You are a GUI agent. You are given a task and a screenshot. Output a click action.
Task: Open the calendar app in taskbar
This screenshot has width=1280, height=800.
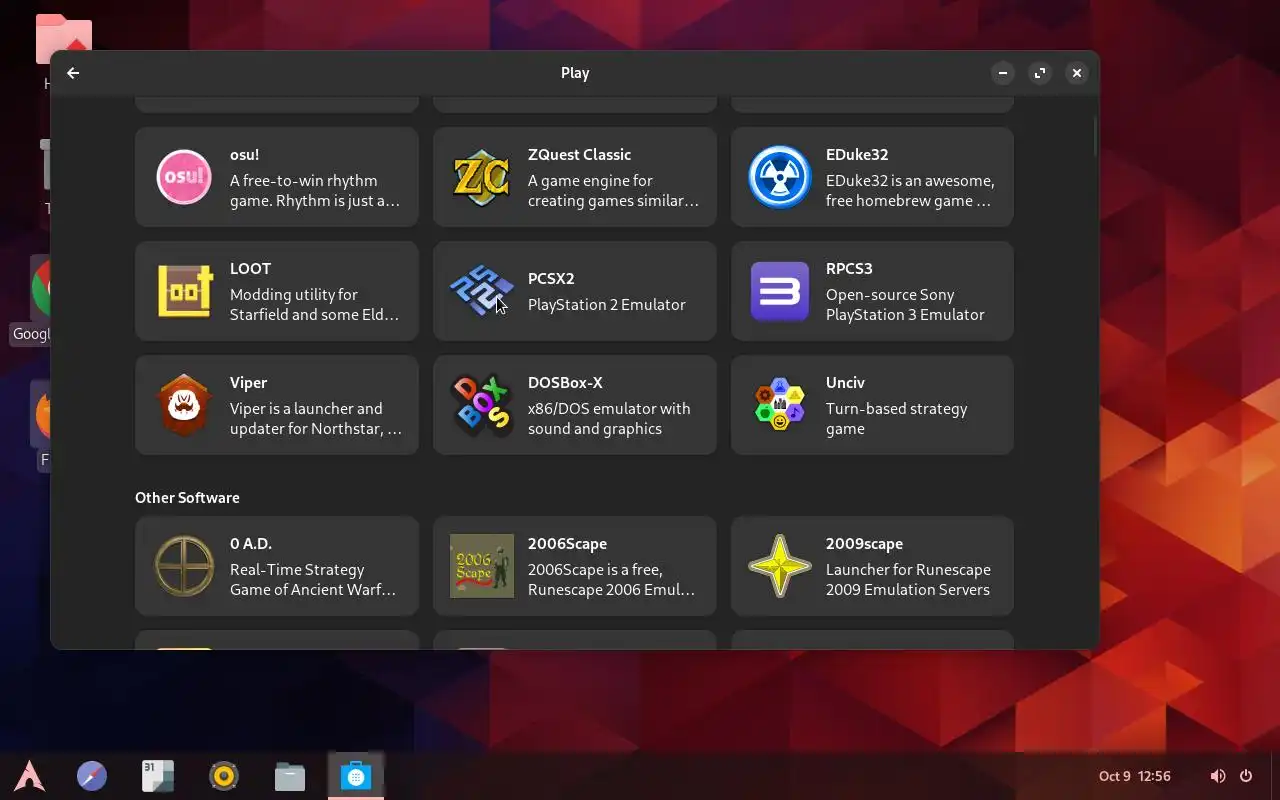click(158, 776)
